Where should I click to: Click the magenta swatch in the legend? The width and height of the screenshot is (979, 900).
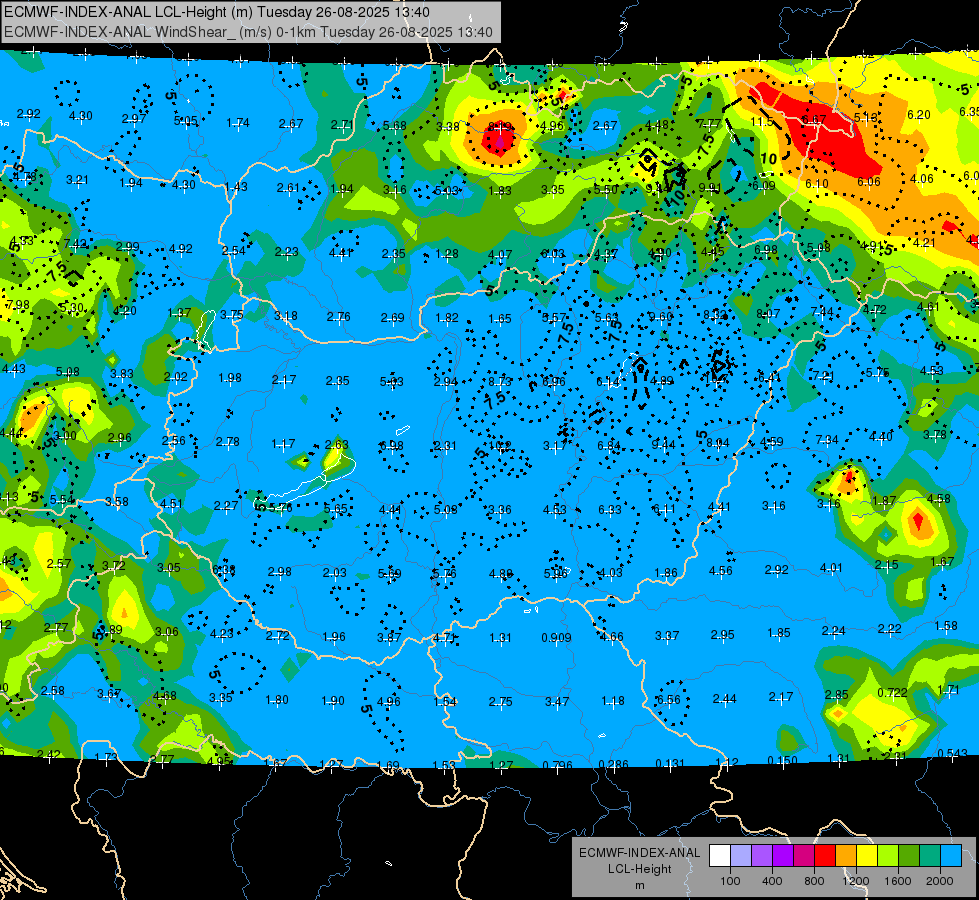804,856
